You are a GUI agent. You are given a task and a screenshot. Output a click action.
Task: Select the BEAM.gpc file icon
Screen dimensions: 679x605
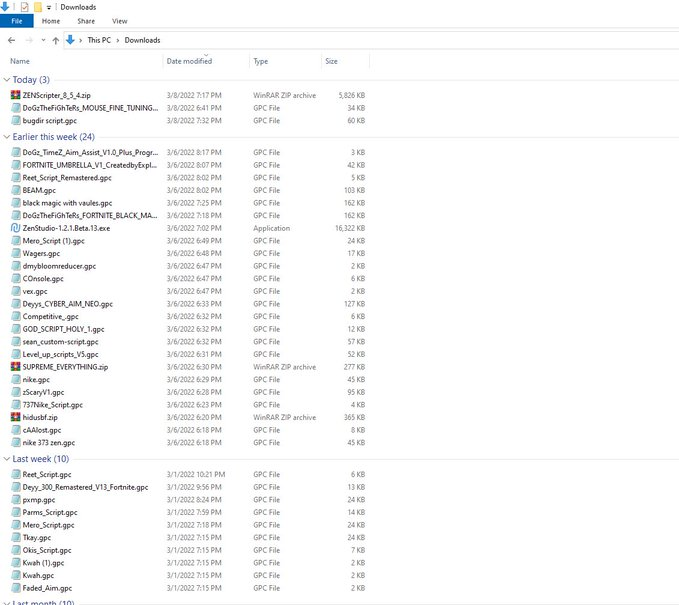tap(16, 190)
